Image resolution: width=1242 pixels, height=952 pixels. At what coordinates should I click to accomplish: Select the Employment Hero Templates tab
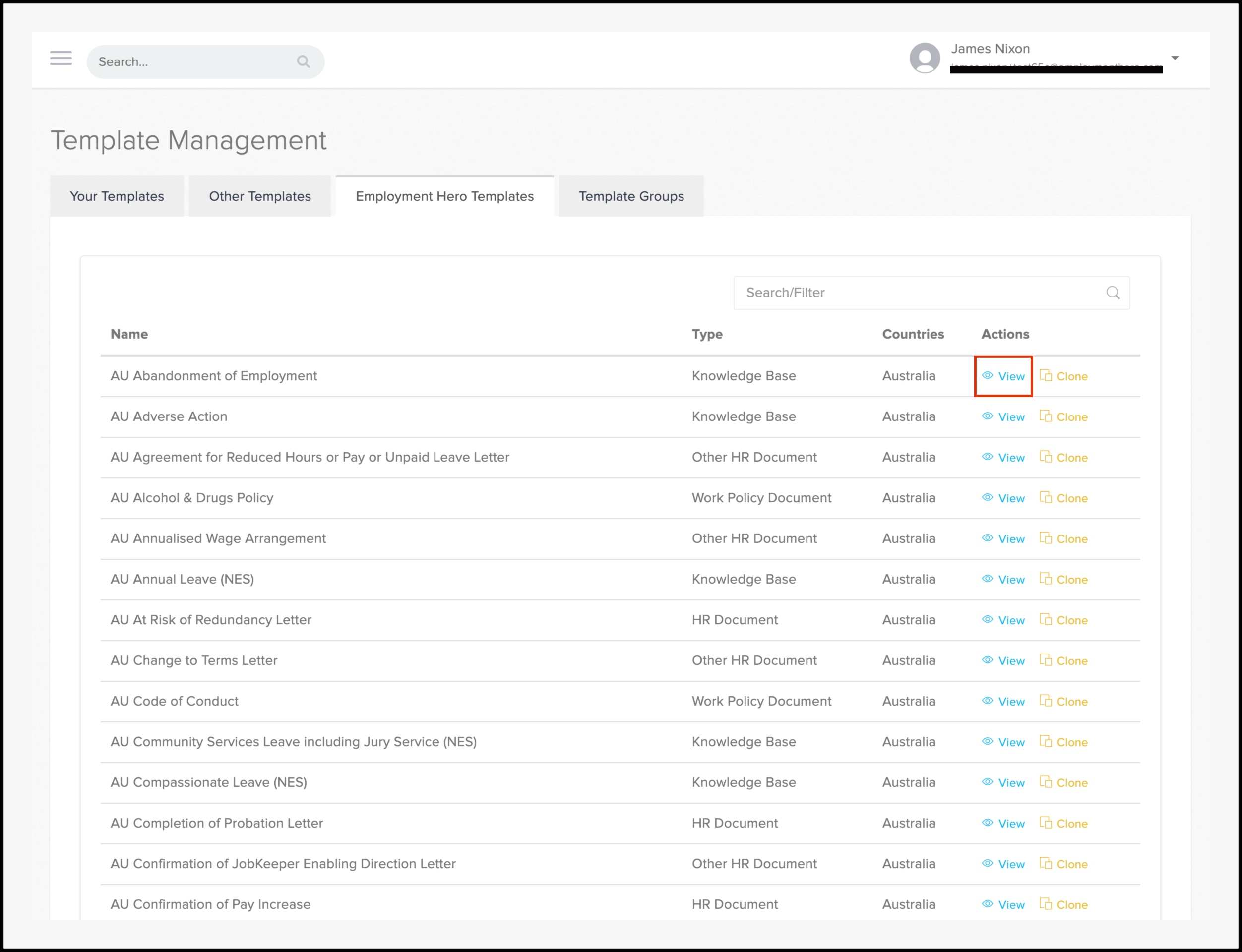[x=444, y=197]
